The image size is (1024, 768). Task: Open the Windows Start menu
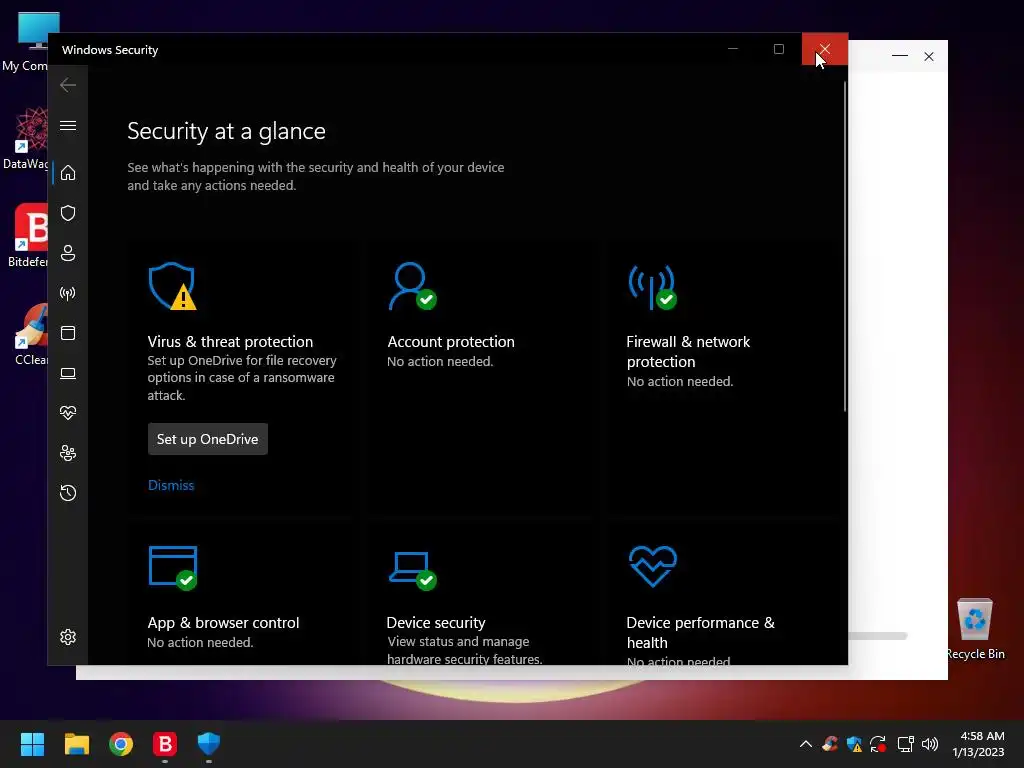click(32, 743)
